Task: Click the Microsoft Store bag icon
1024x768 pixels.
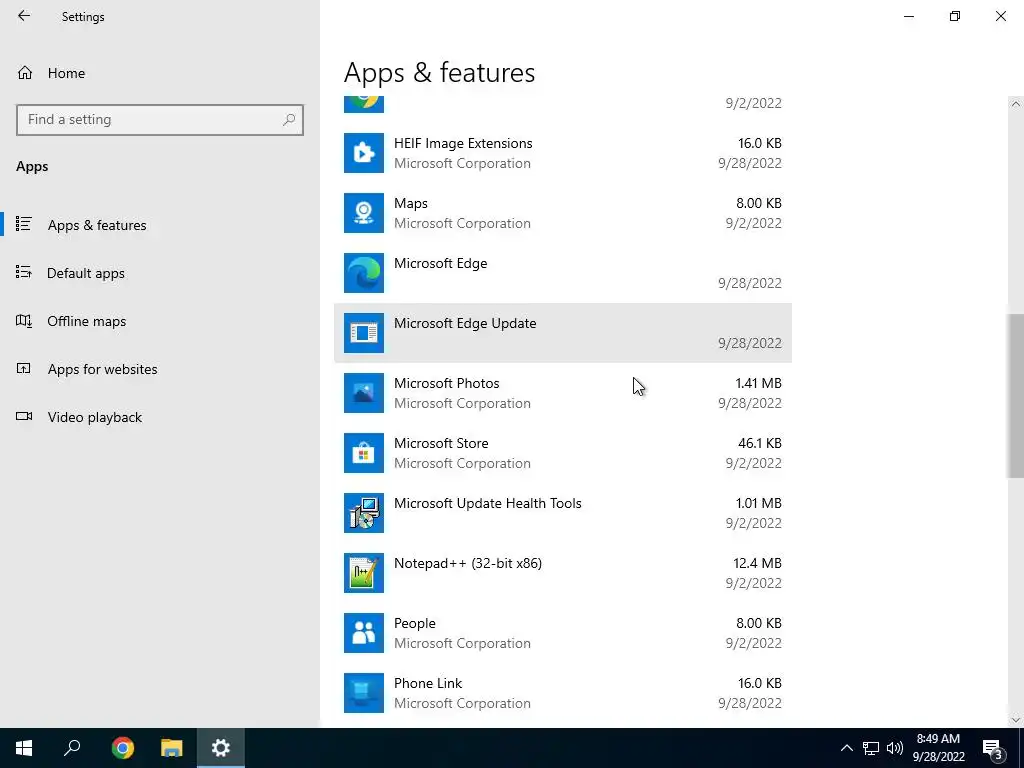Action: (364, 453)
